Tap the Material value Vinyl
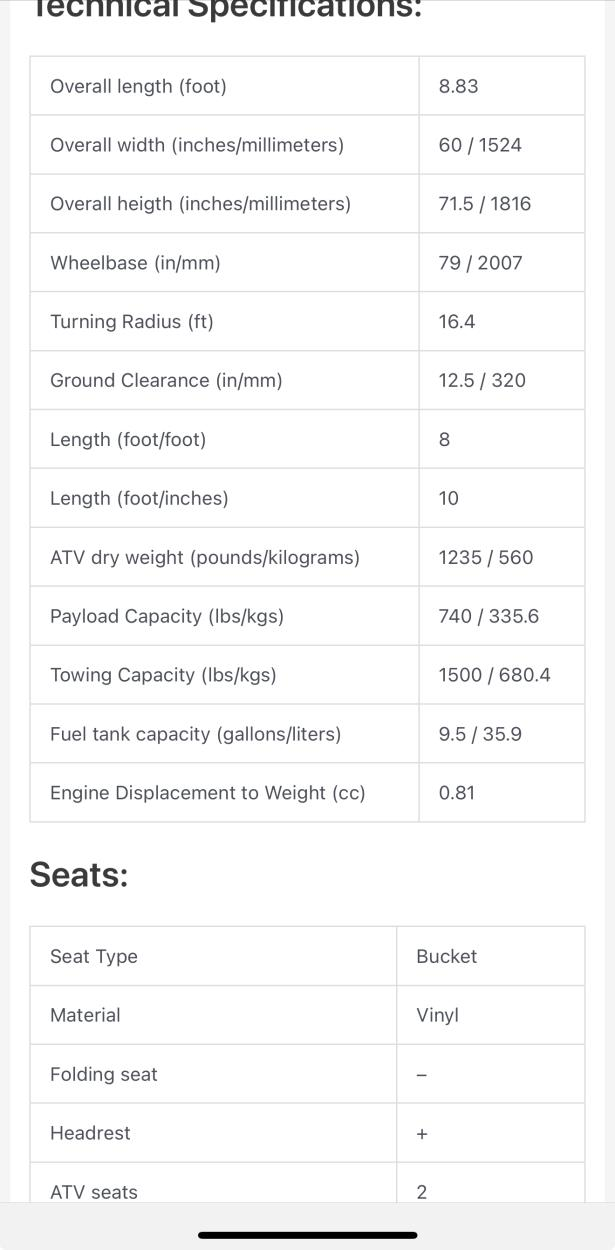 [437, 1015]
